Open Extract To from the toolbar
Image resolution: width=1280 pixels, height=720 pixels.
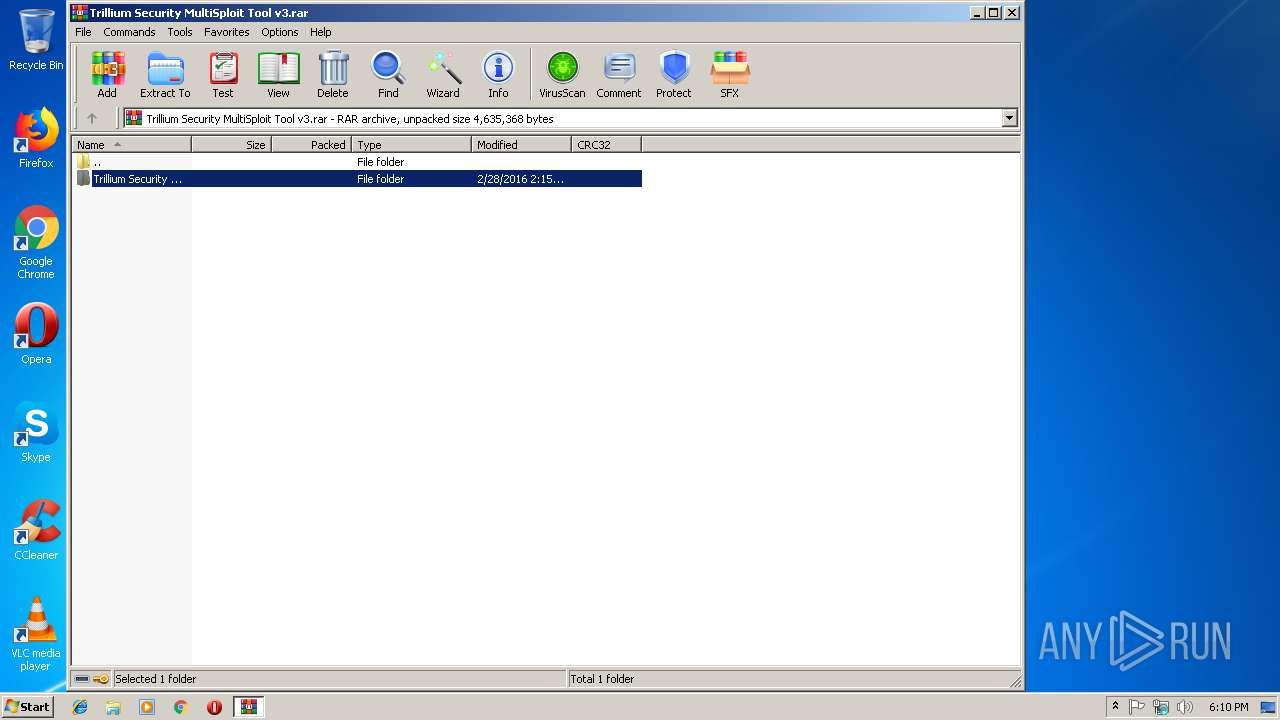pyautogui.click(x=165, y=75)
